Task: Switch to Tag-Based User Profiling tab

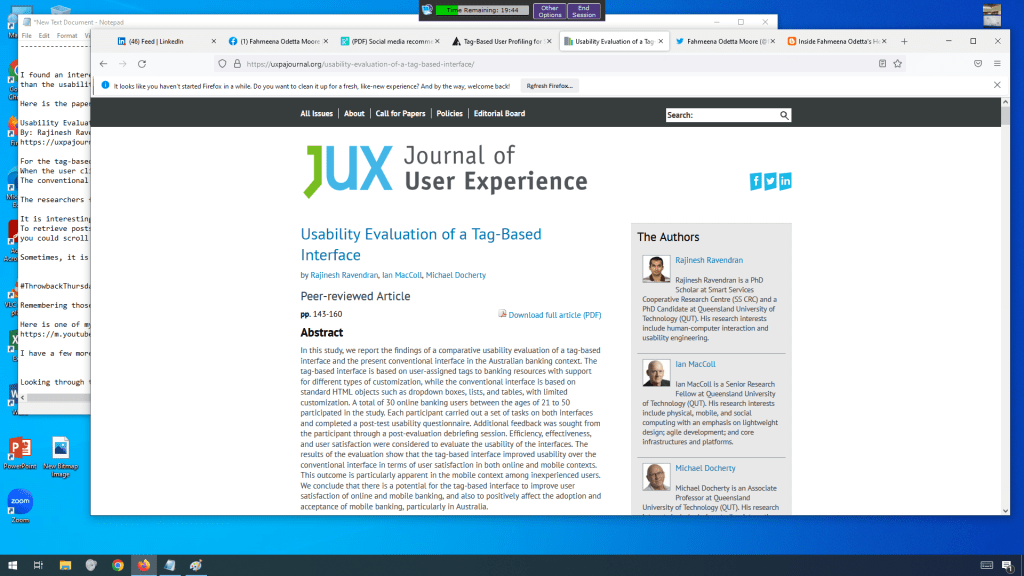Action: click(x=498, y=41)
